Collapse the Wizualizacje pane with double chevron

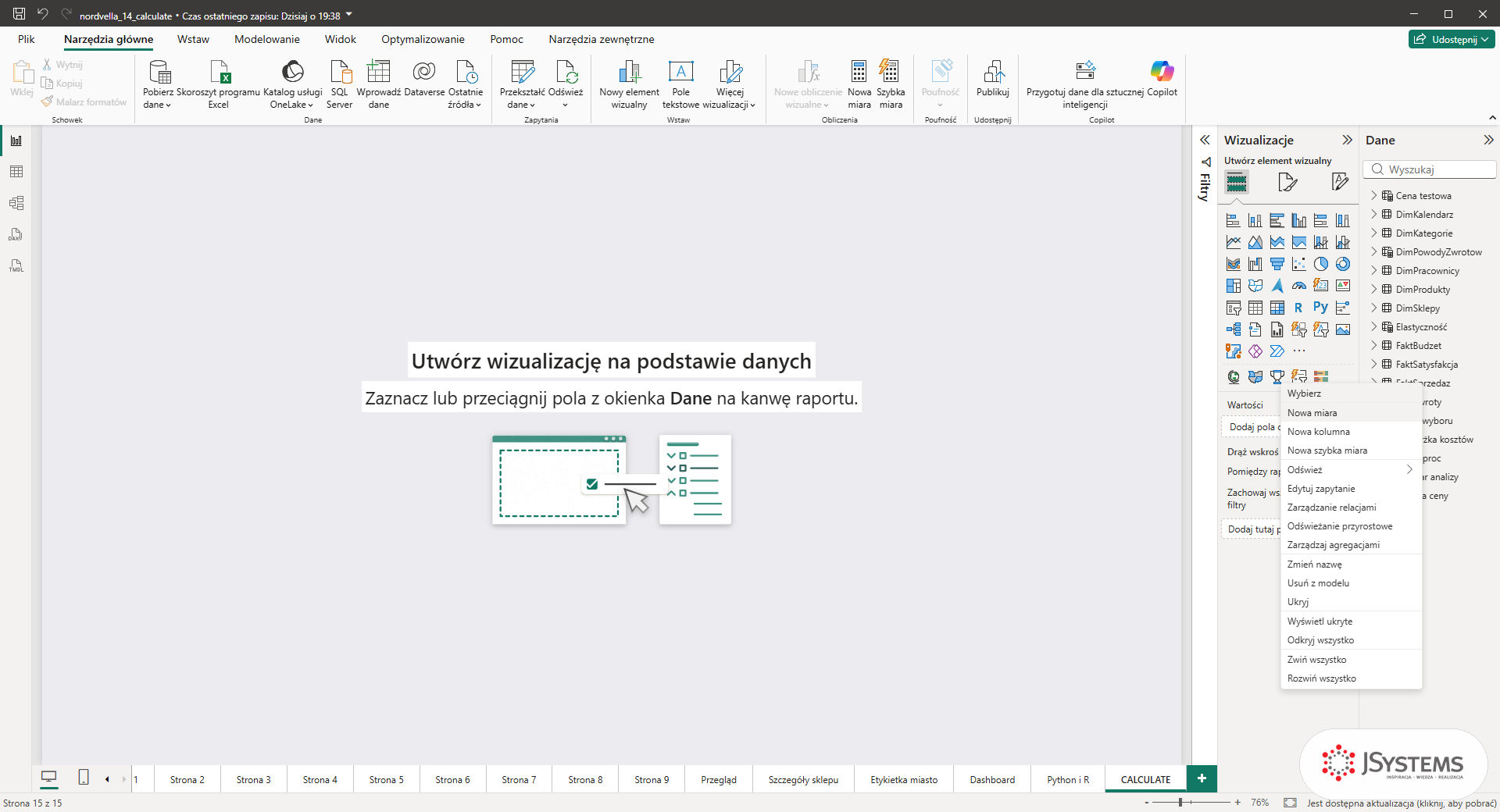click(x=1347, y=140)
